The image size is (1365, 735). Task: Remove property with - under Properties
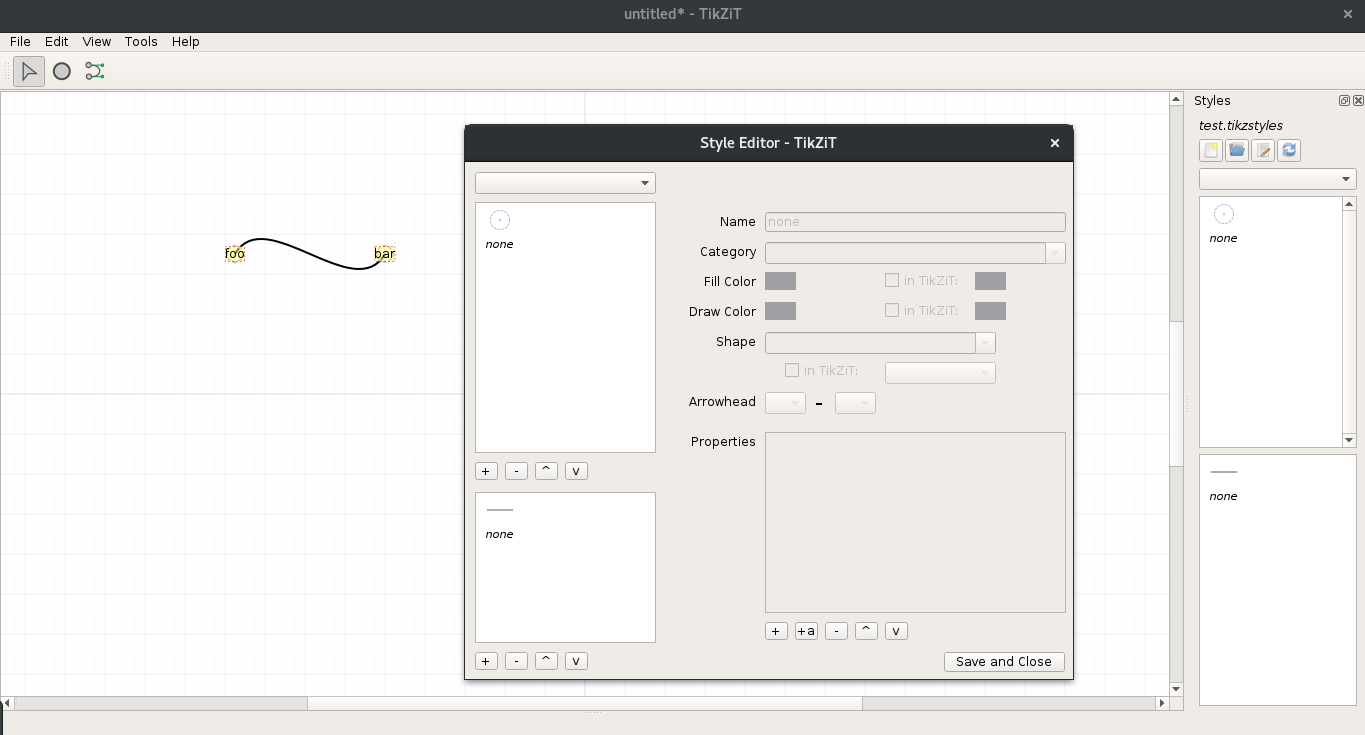[837, 631]
